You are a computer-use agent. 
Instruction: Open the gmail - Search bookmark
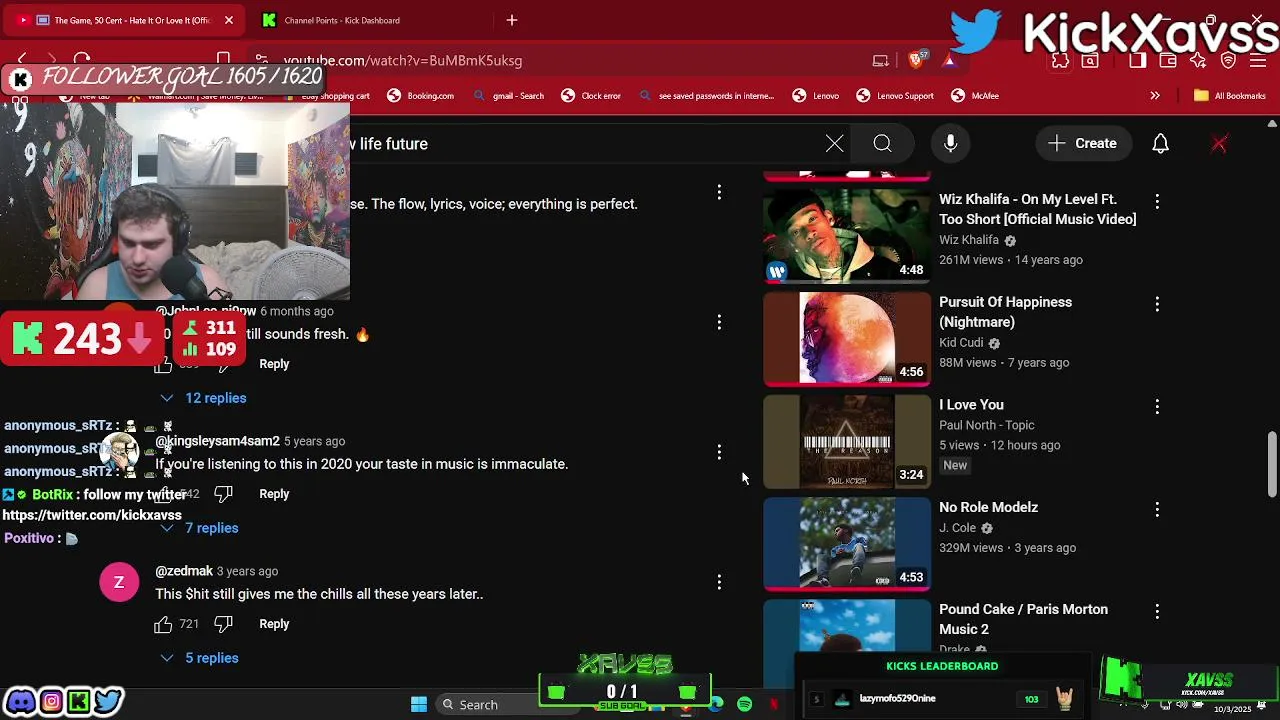[508, 96]
